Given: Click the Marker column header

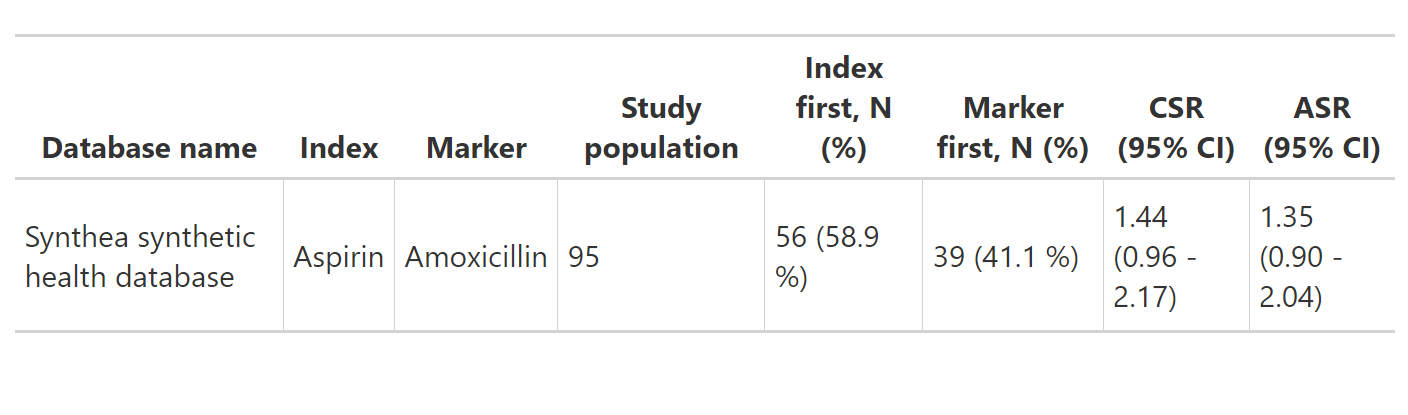Looking at the screenshot, I should point(476,149).
